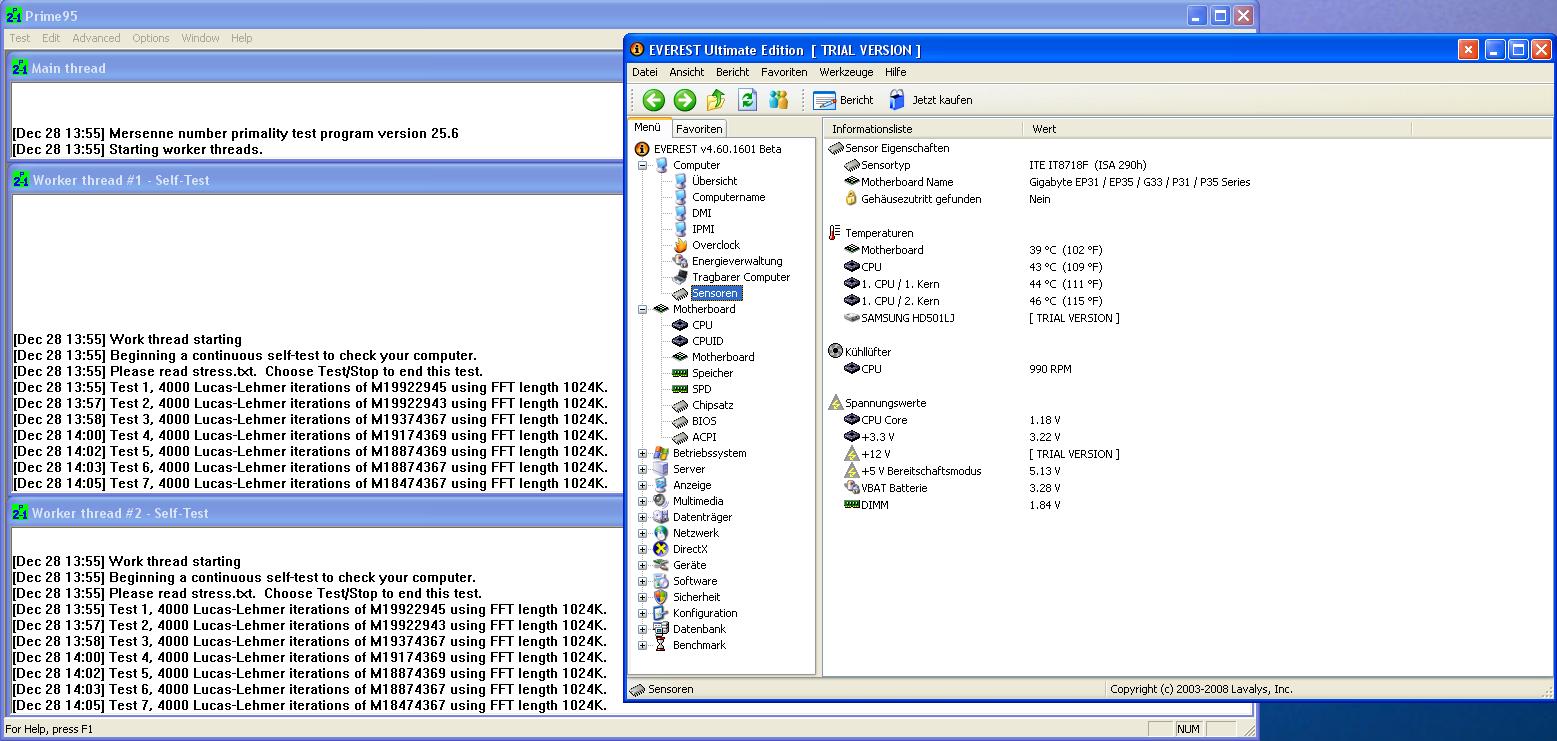Select the Geräte tree item
Image resolution: width=1557 pixels, height=741 pixels.
point(689,565)
